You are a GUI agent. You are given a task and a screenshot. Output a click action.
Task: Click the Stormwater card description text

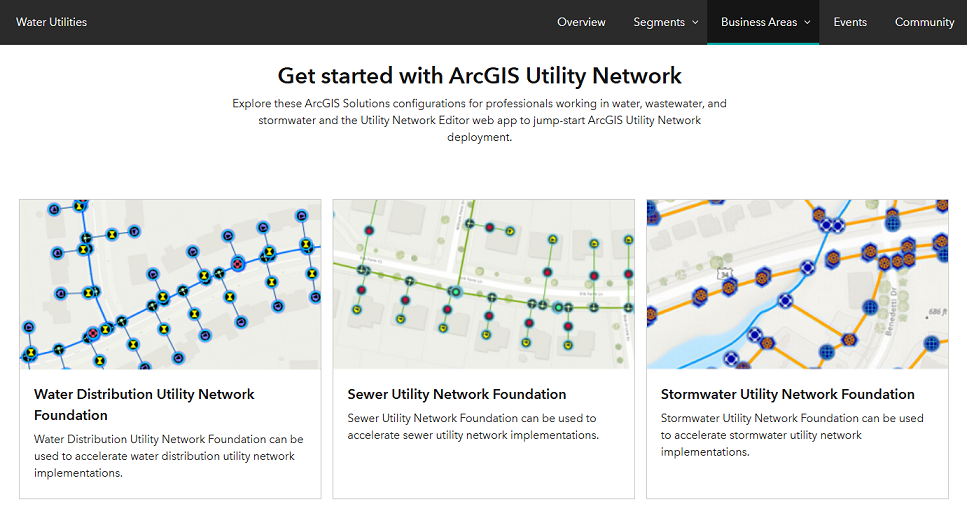tap(792, 435)
